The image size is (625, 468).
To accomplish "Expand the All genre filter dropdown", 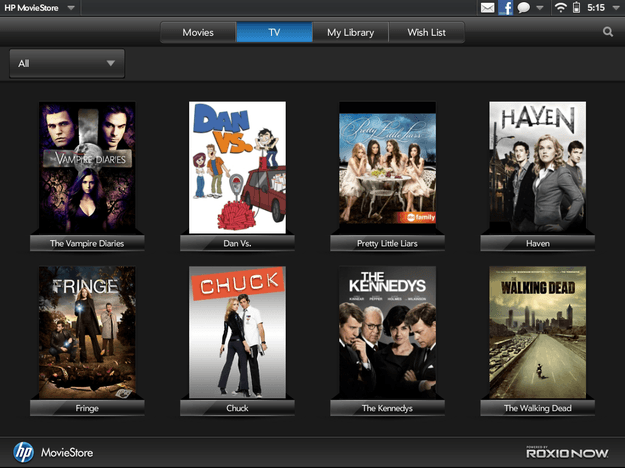I will tap(67, 63).
